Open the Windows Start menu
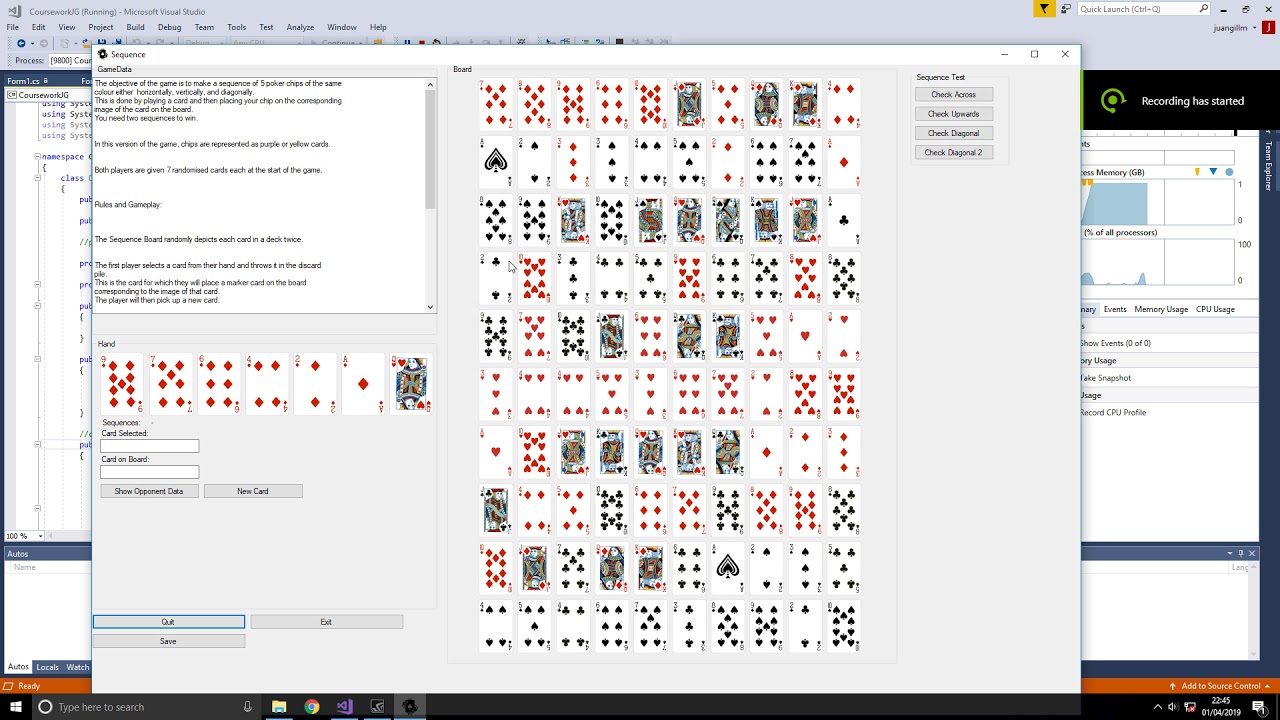 15,707
